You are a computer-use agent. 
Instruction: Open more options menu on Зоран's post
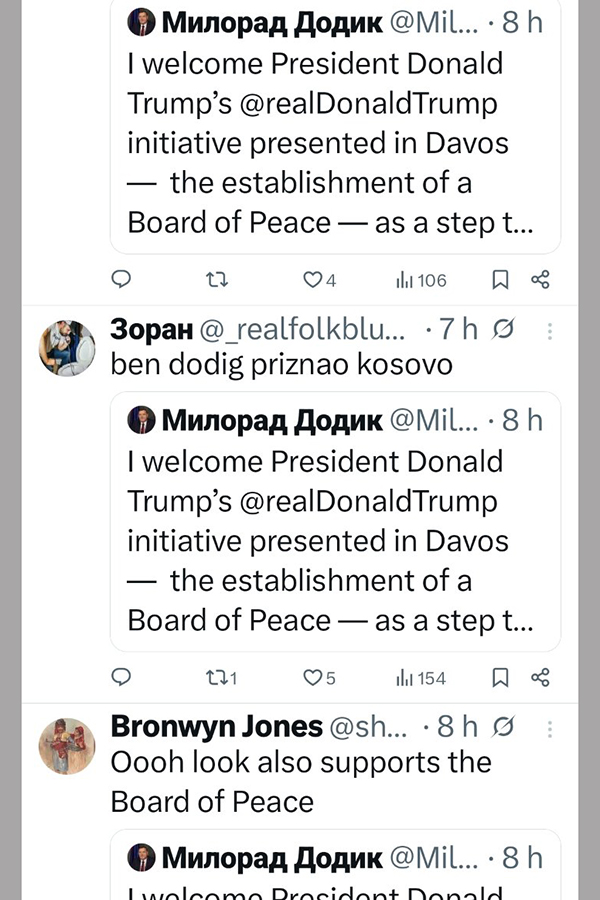pyautogui.click(x=549, y=330)
